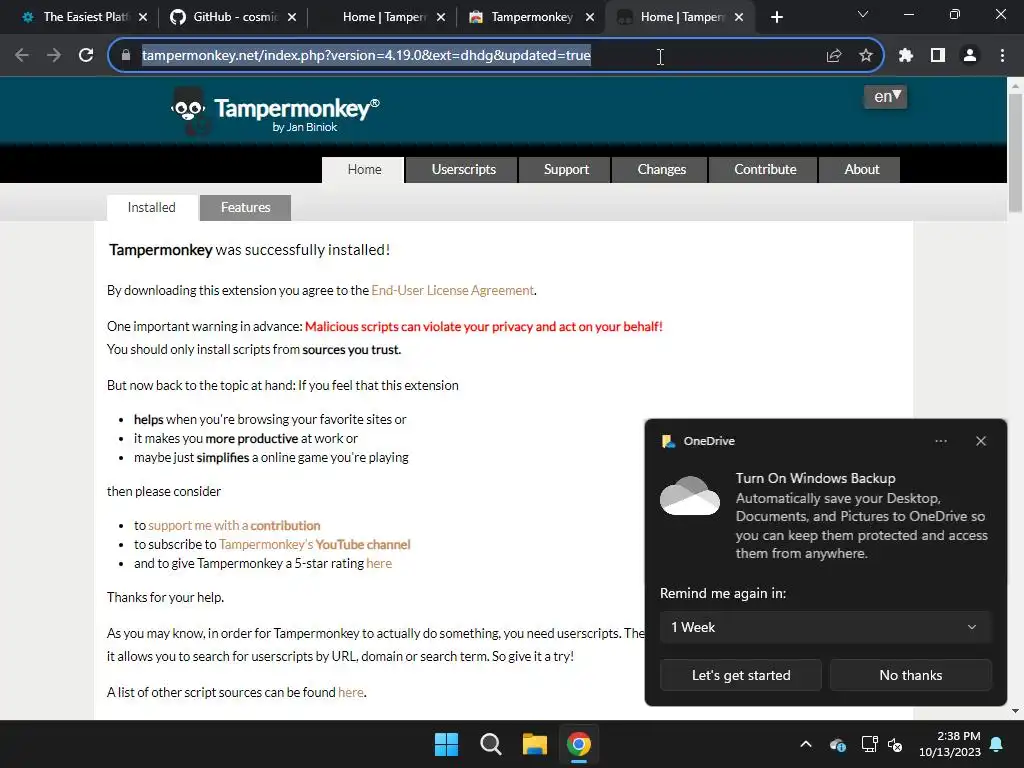
Task: Dismiss the OneDrive notification
Action: 981,441
